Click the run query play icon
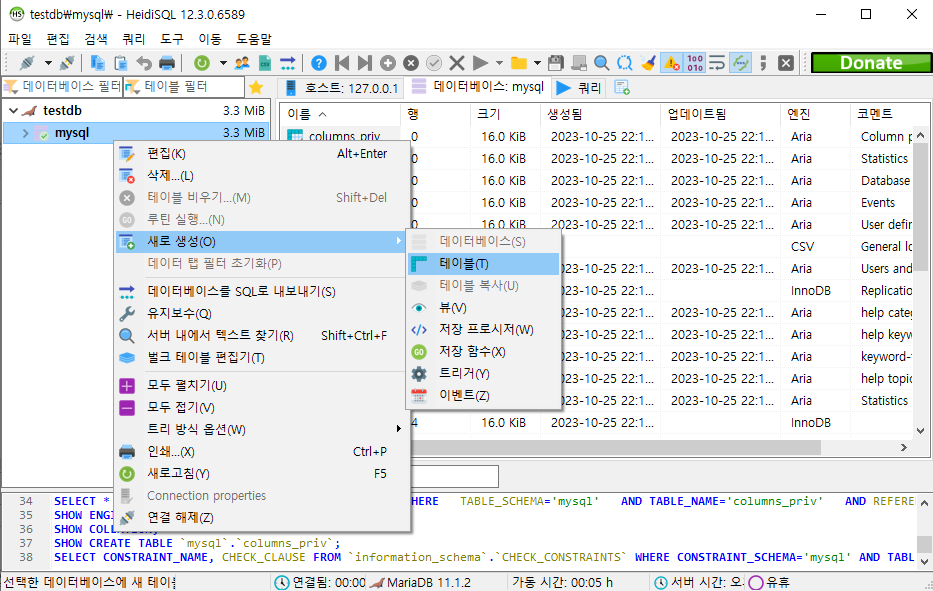 (480, 62)
